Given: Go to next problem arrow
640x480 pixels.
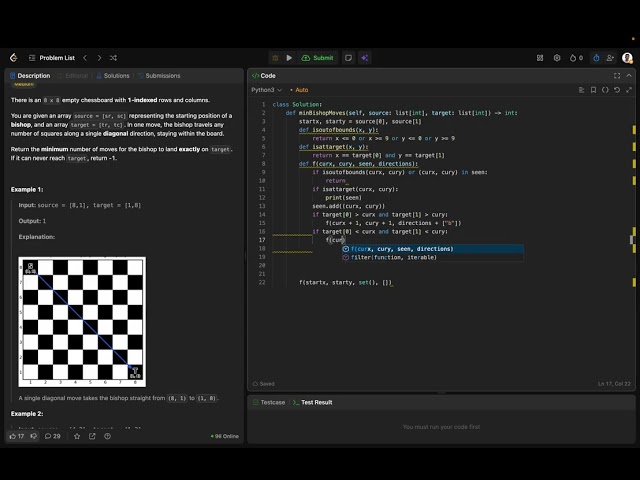Looking at the screenshot, I should point(99,58).
